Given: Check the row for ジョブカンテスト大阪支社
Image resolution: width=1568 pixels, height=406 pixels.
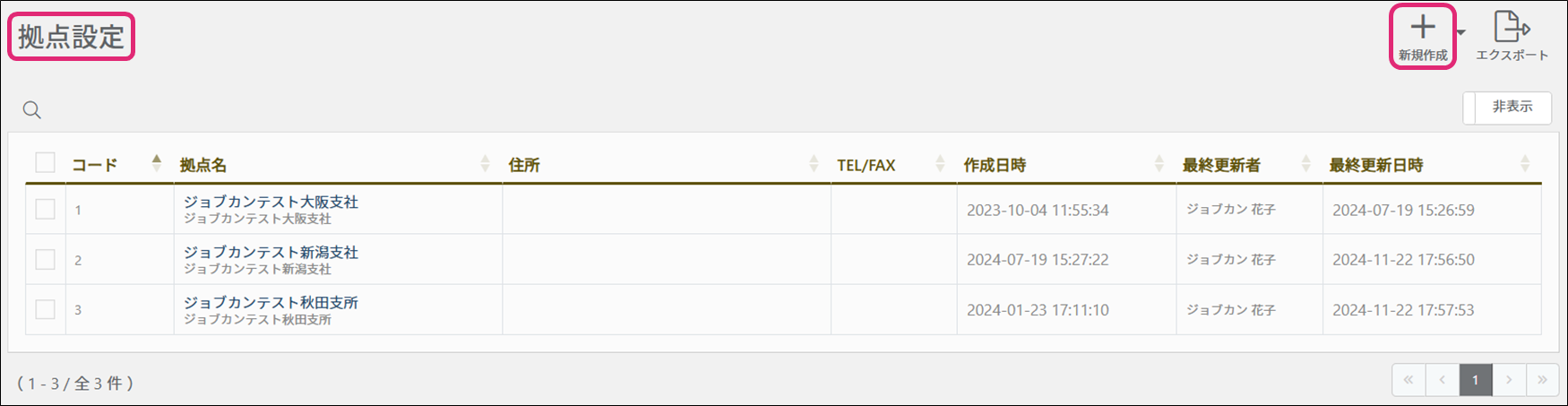Looking at the screenshot, I should pyautogui.click(x=45, y=209).
